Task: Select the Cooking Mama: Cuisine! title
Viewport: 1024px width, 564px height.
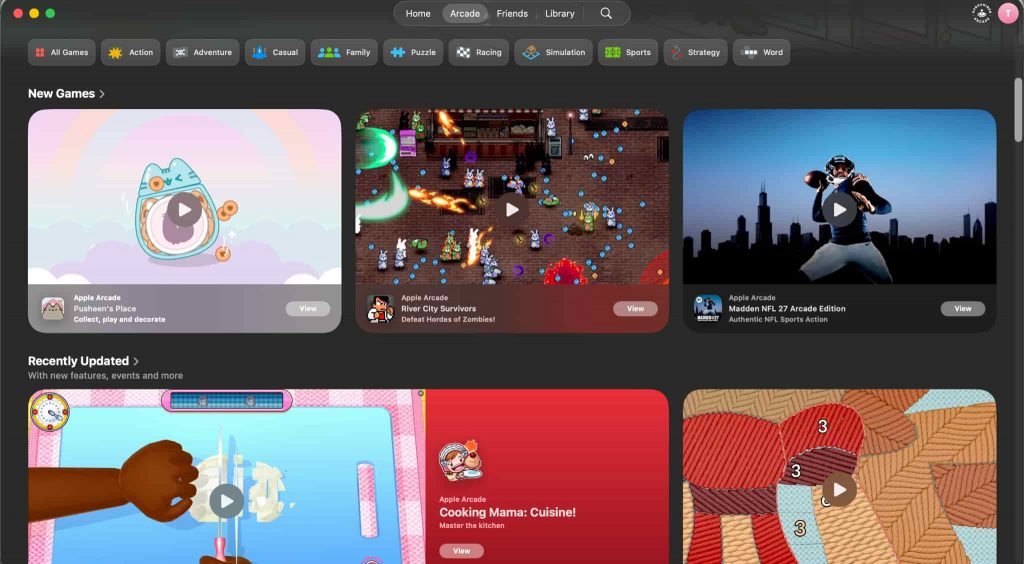Action: 507,512
